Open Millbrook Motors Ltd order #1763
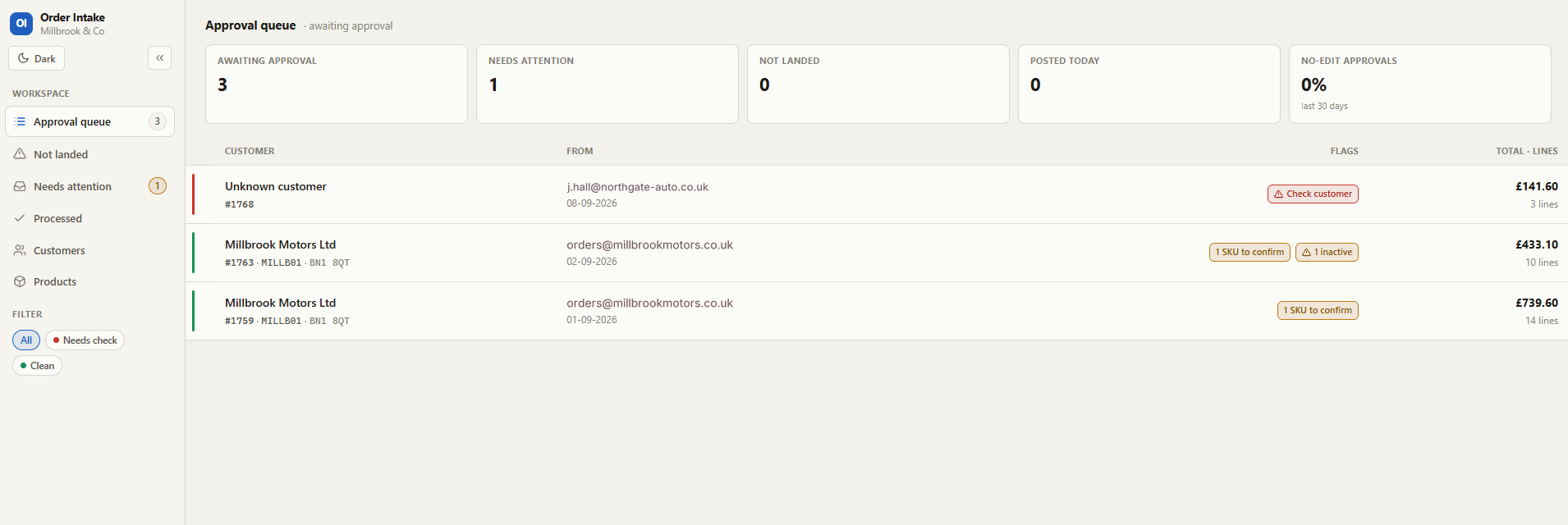The image size is (1568, 525). (x=877, y=253)
